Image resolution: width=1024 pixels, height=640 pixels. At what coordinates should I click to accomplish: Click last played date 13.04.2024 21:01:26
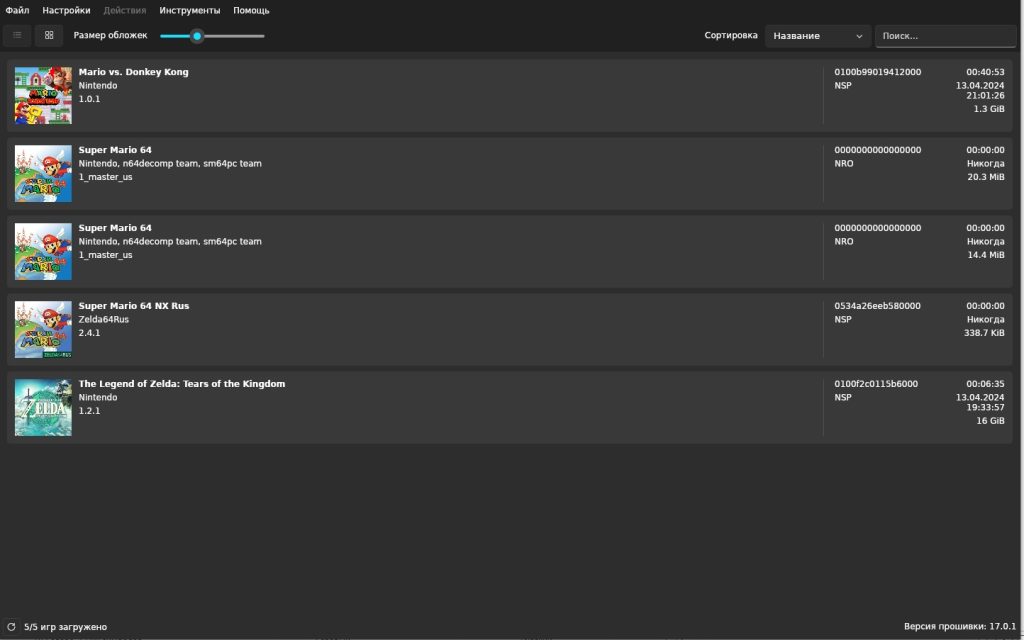pos(980,91)
